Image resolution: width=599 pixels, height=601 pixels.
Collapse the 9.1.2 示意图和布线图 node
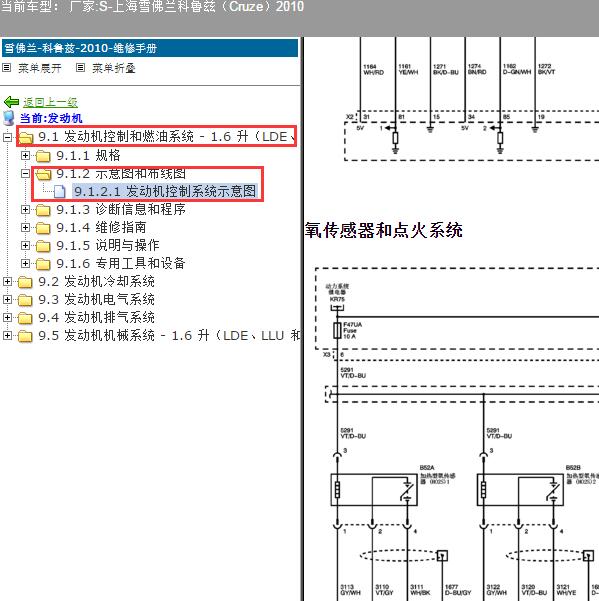tap(25, 174)
